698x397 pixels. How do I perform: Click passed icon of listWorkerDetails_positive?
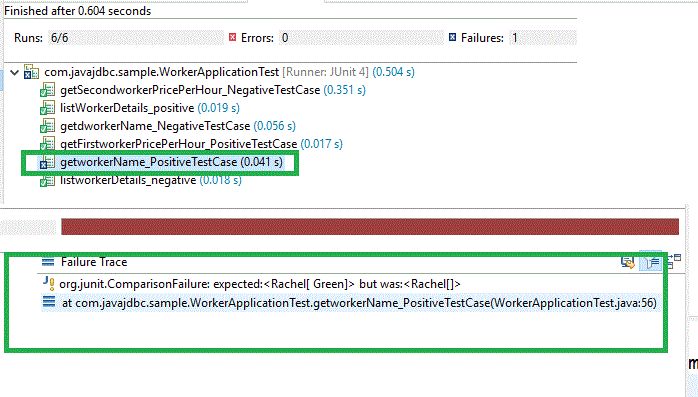47,108
